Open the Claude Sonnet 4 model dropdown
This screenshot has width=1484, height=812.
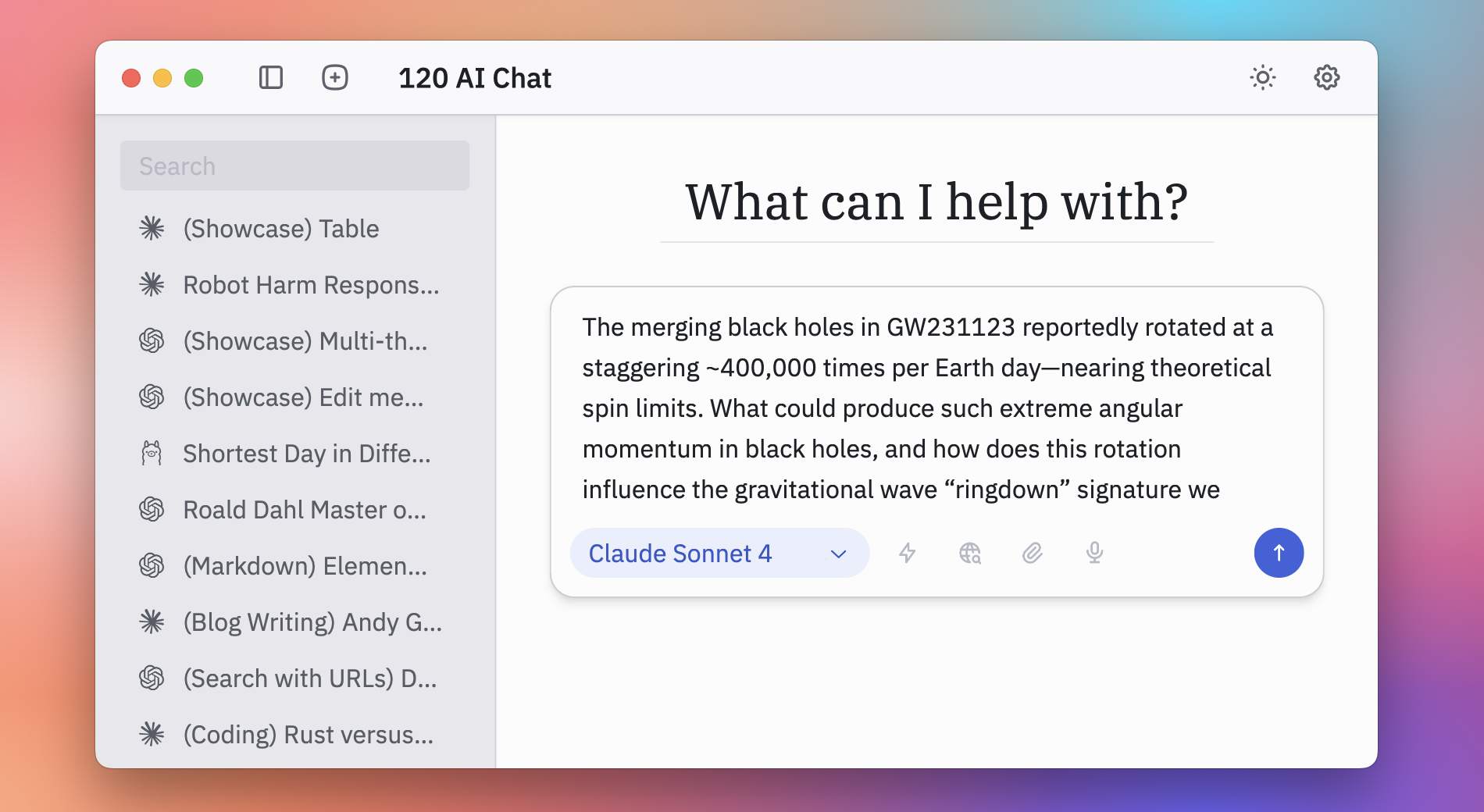click(x=719, y=554)
